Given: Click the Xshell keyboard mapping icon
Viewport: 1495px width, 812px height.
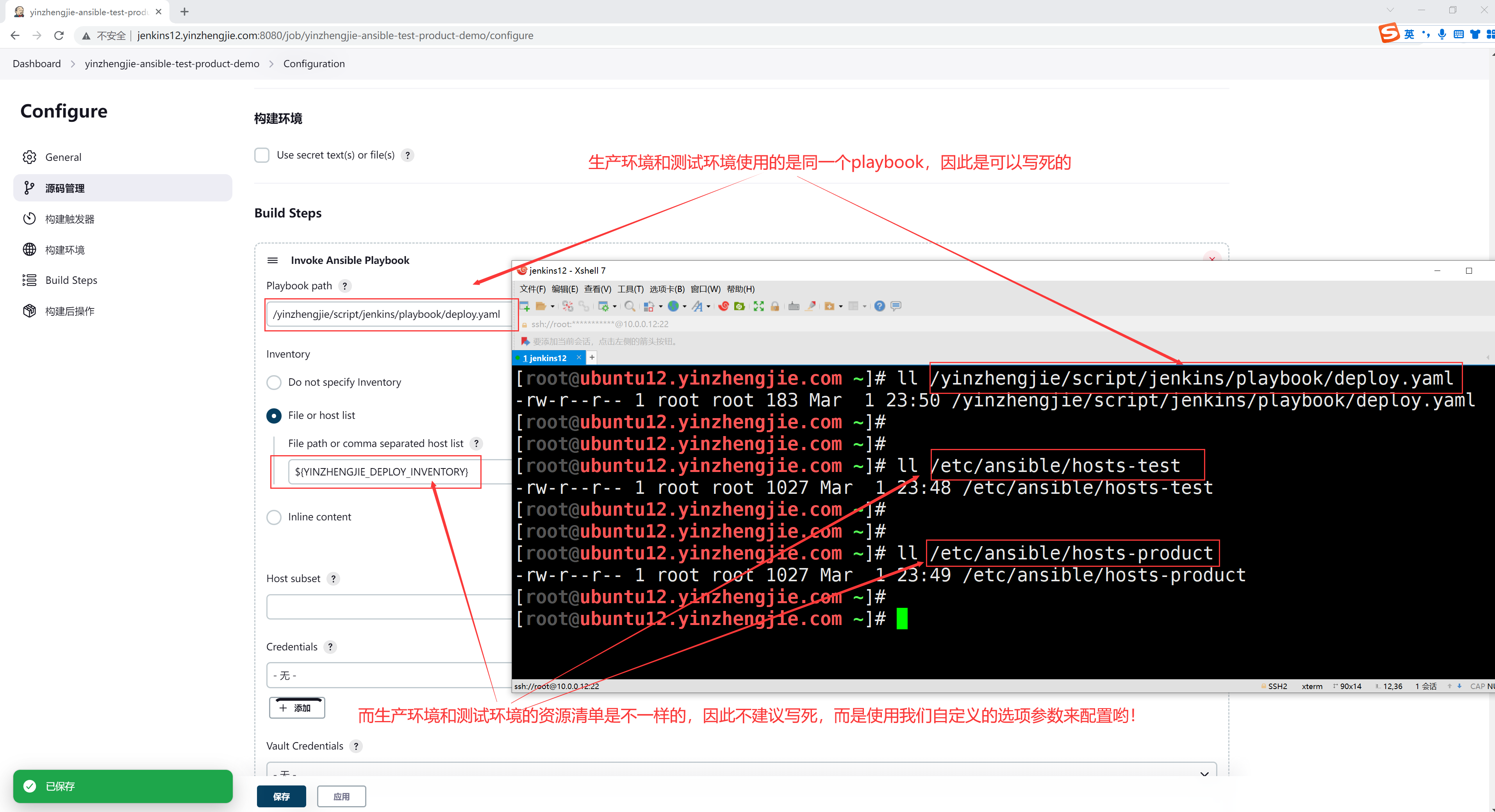Looking at the screenshot, I should coord(794,306).
